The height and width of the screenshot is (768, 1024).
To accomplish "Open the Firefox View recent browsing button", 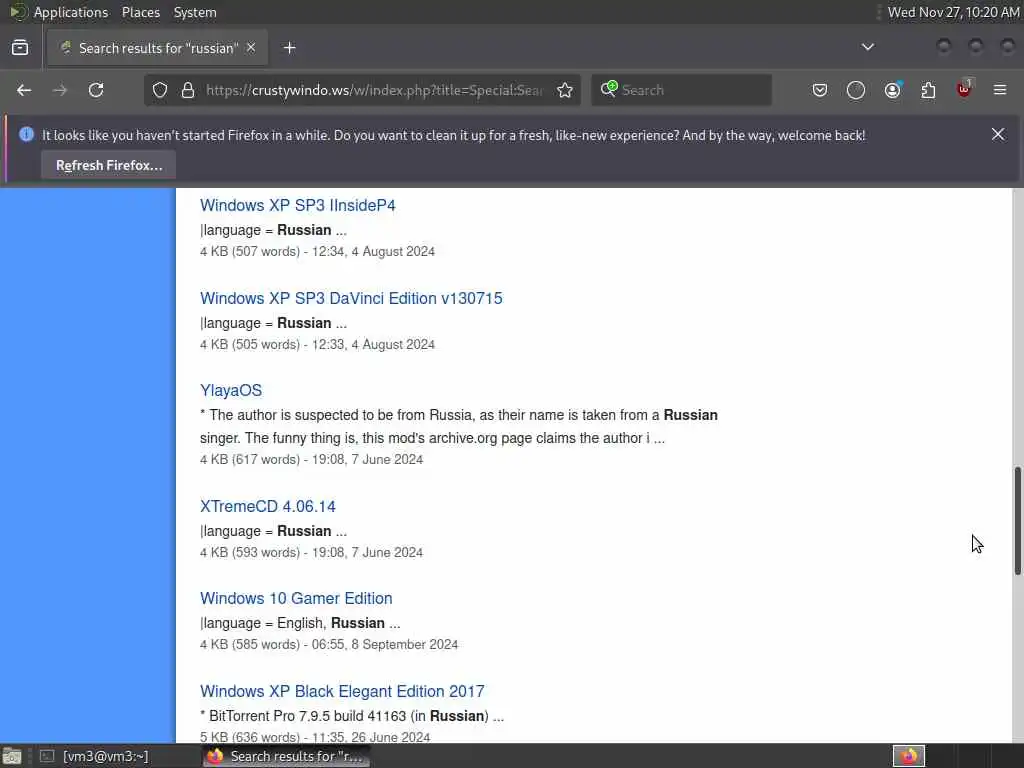I will (x=20, y=48).
